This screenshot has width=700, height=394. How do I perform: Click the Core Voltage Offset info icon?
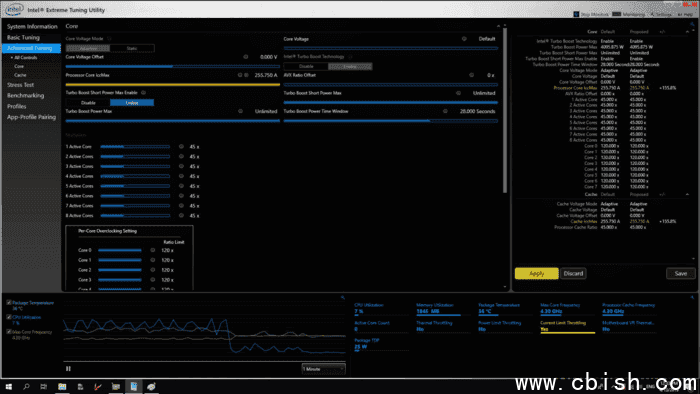coord(246,57)
